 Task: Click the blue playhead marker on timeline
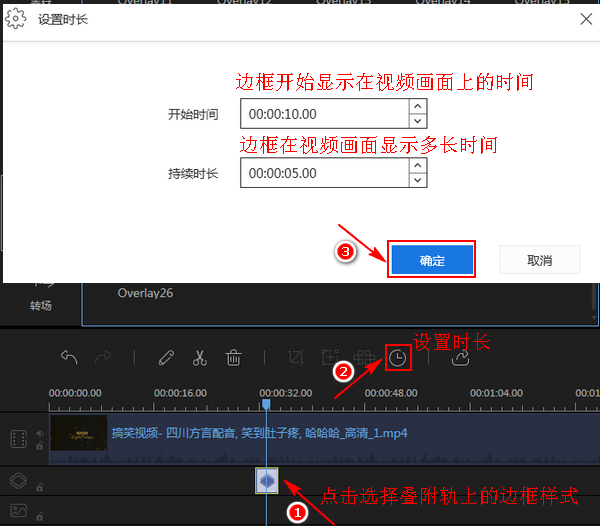tap(266, 404)
